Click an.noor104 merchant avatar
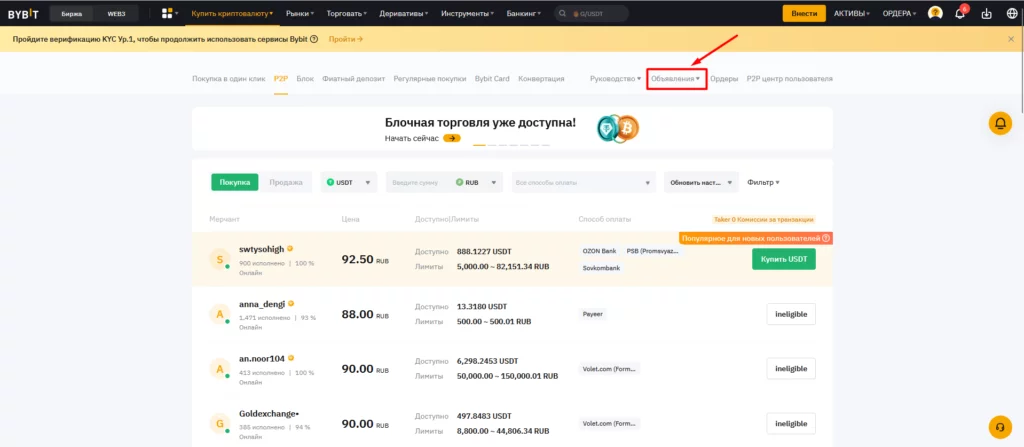The height and width of the screenshot is (447, 1024). click(219, 369)
